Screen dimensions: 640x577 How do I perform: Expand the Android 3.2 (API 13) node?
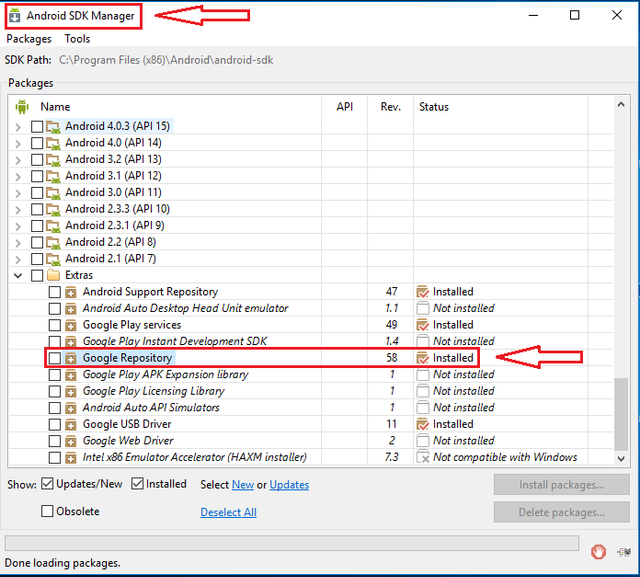(18, 160)
